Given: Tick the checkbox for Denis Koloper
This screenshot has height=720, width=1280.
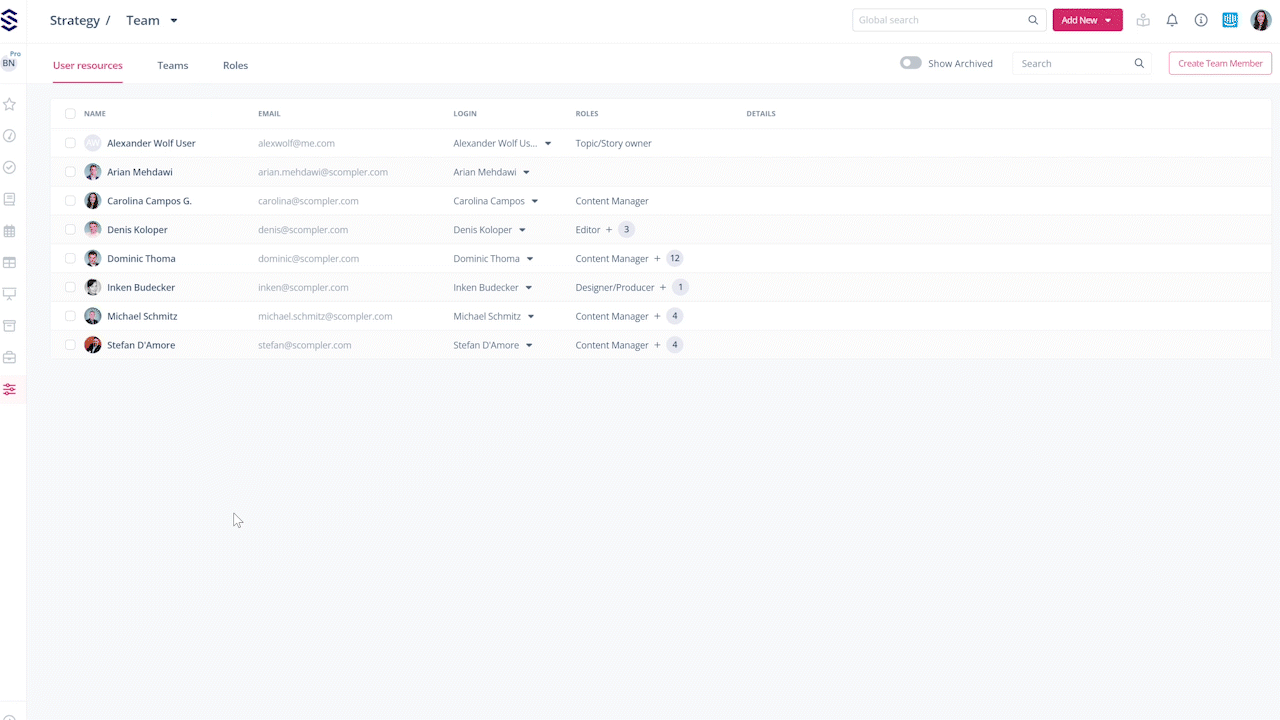Looking at the screenshot, I should pos(70,229).
